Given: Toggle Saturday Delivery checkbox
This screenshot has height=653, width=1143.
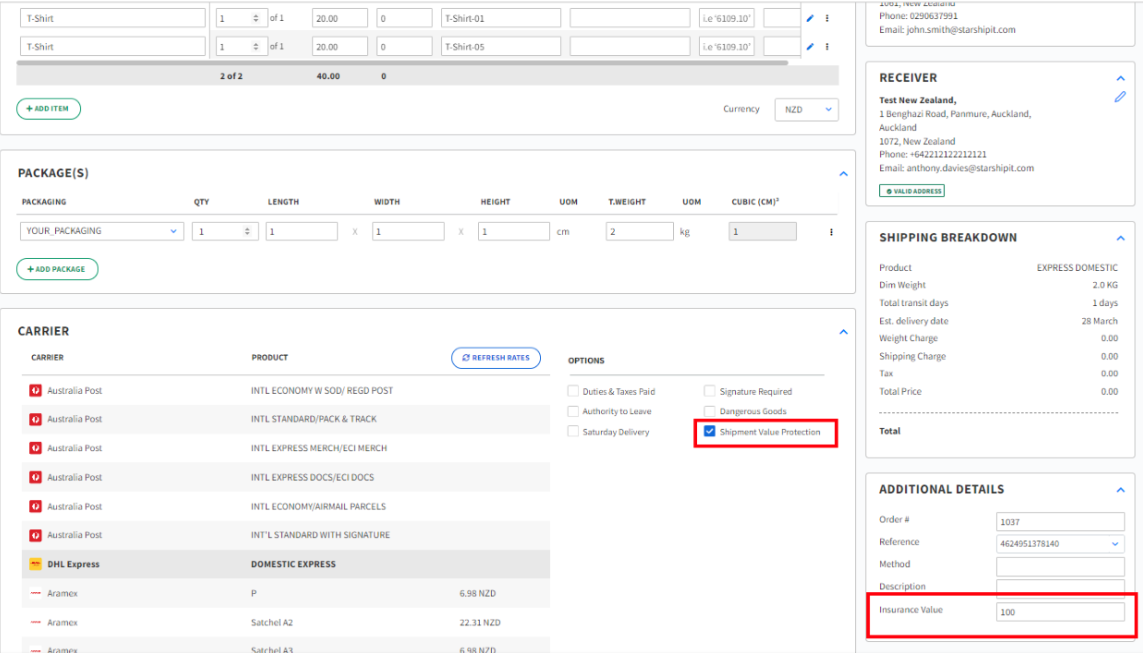Looking at the screenshot, I should 574,431.
